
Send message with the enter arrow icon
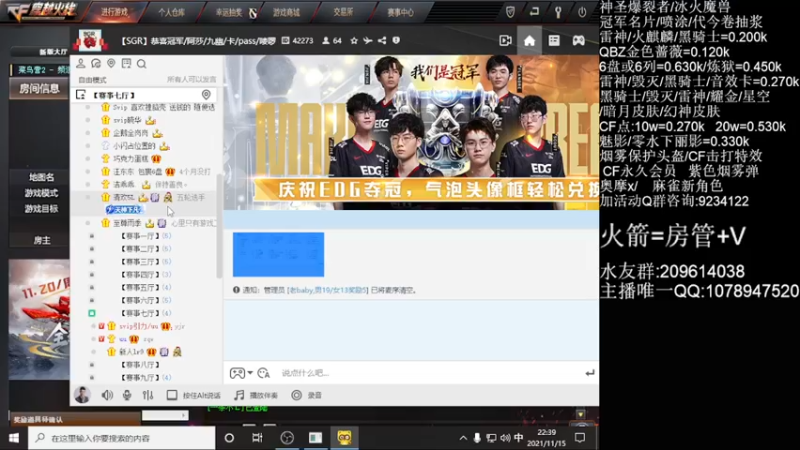(x=590, y=373)
